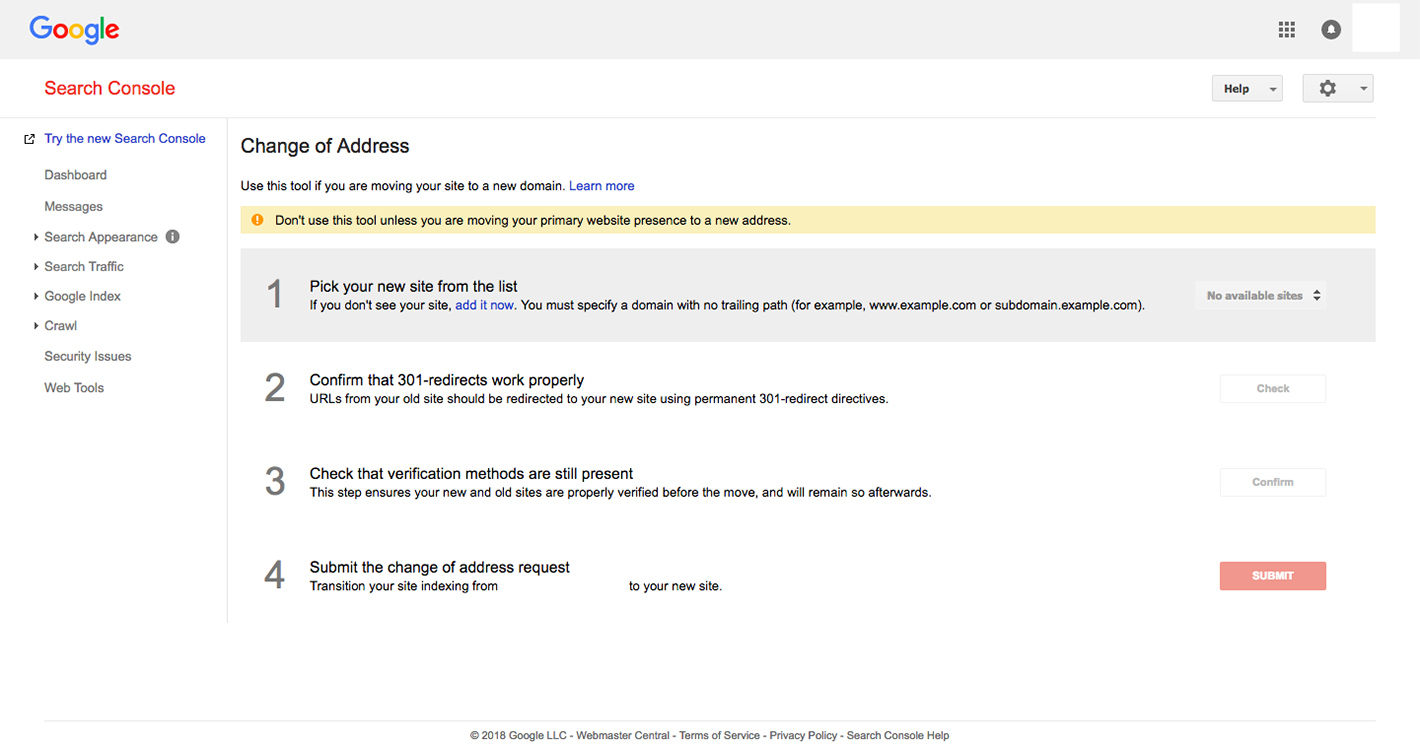Open the Help dropdown menu

(1246, 88)
